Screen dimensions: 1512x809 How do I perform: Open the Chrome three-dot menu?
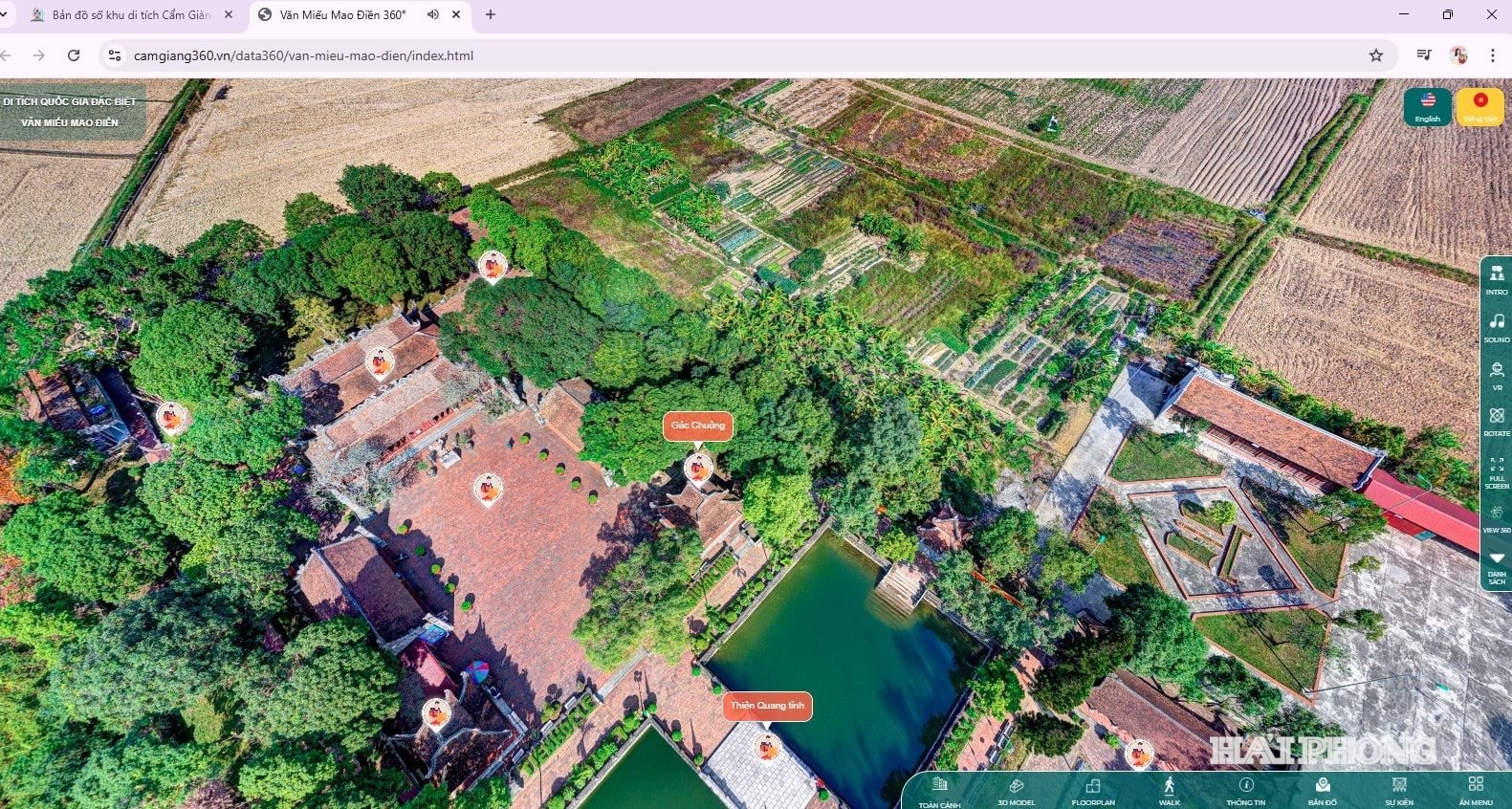point(1492,55)
